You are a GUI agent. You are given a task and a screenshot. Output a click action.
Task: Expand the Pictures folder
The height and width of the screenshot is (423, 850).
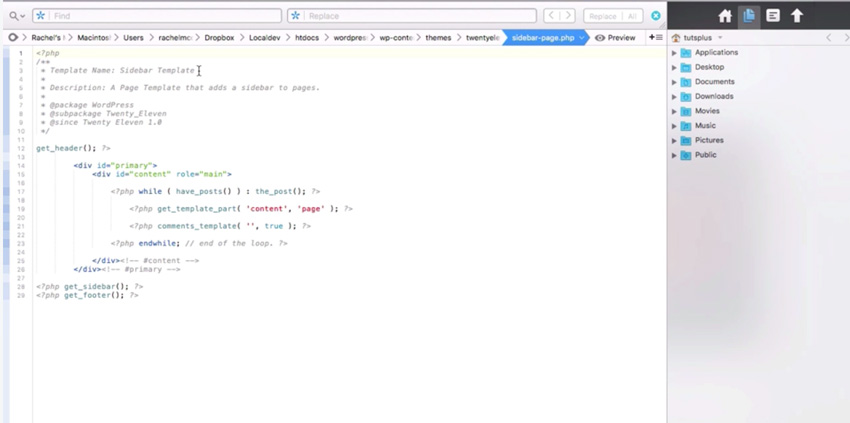click(x=674, y=140)
